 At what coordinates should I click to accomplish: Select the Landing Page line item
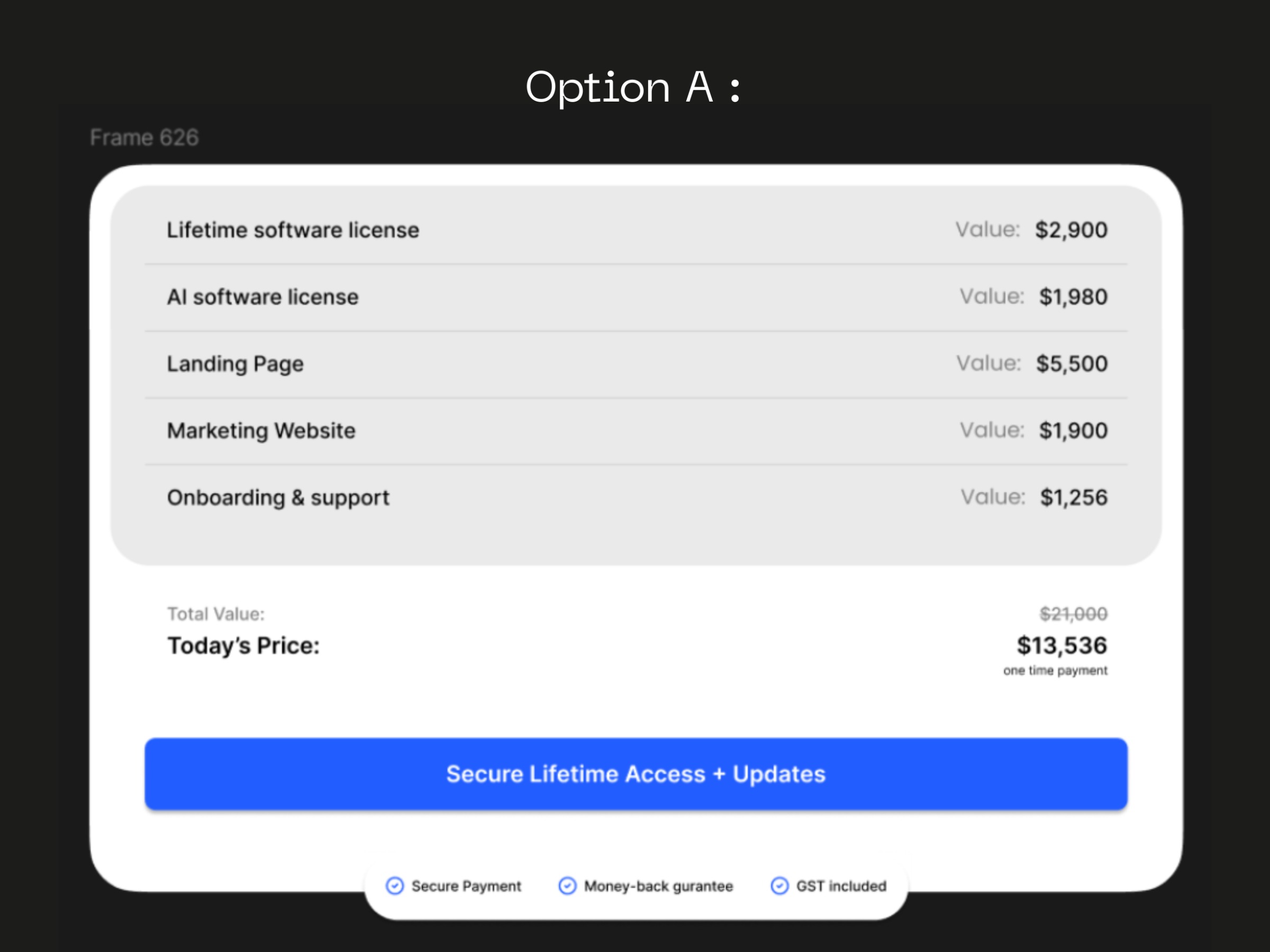(235, 364)
